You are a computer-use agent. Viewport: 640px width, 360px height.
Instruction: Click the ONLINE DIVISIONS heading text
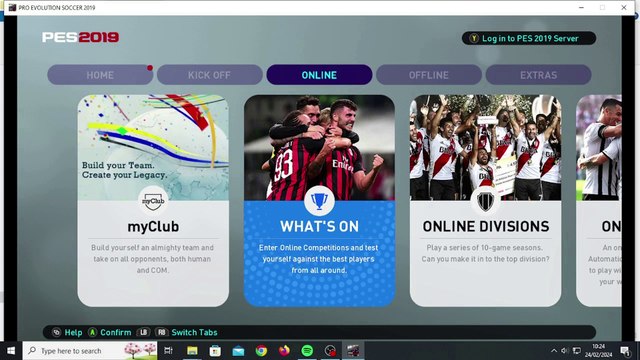point(486,227)
